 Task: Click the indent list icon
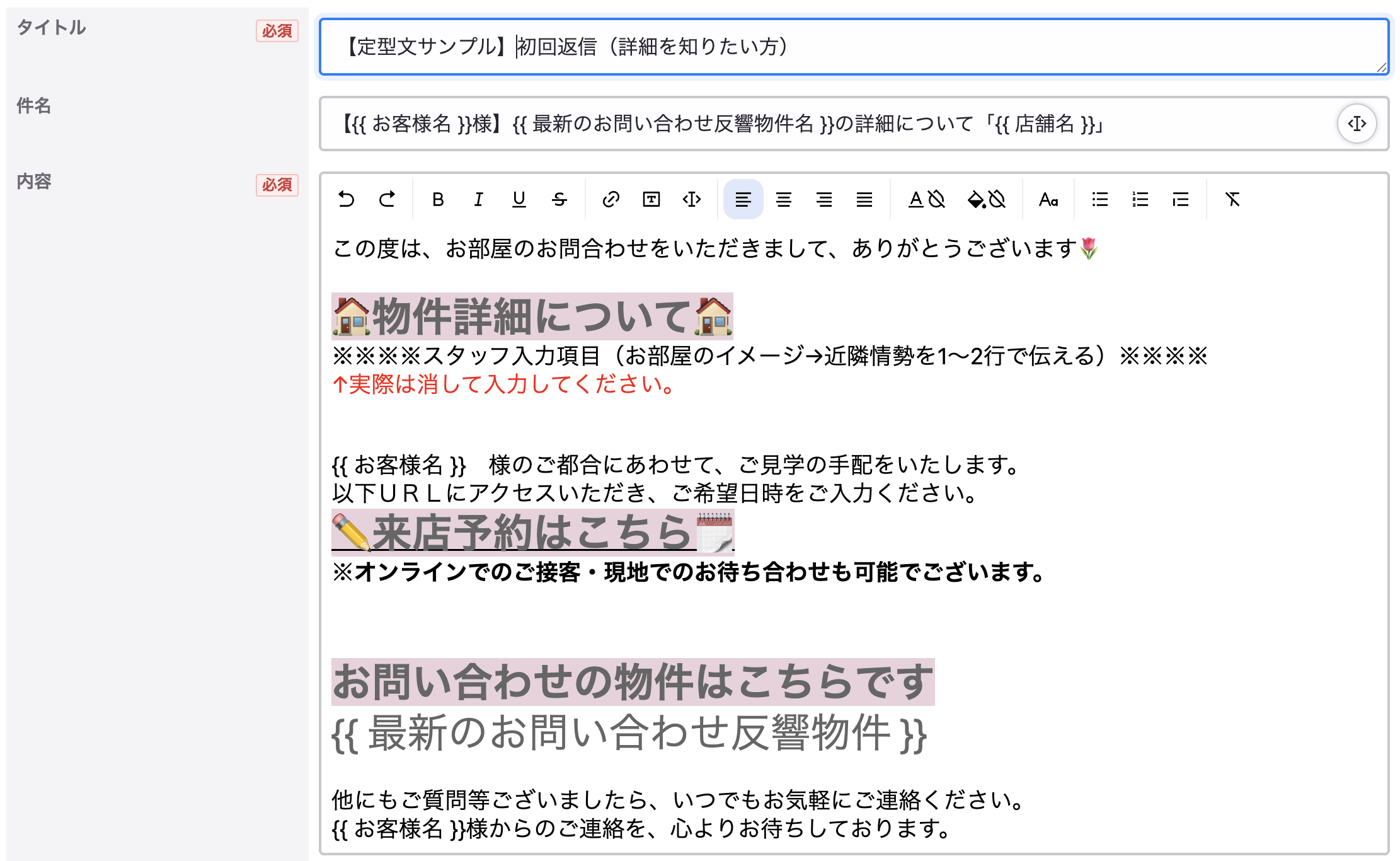coord(1180,199)
